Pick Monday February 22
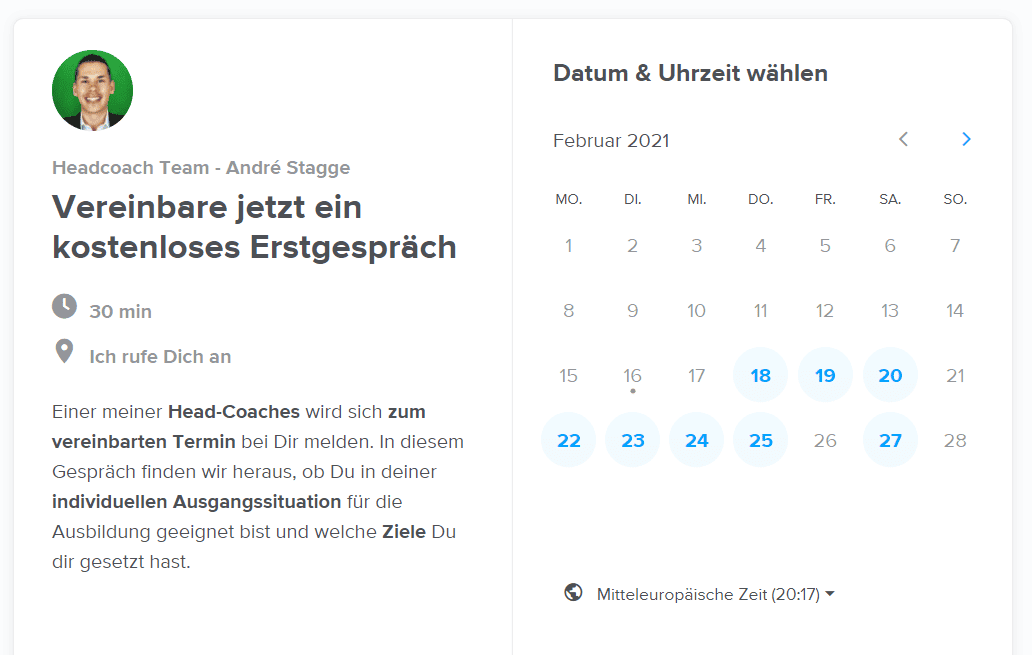 coord(569,440)
